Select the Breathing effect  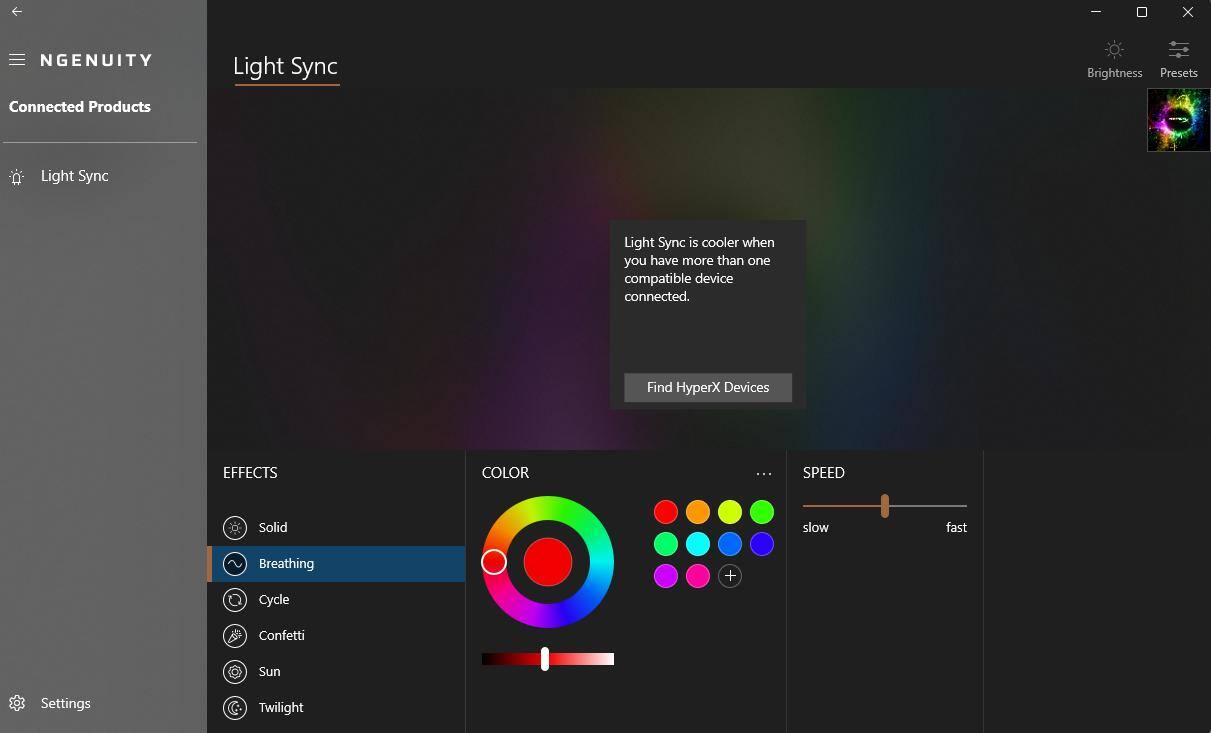(286, 564)
